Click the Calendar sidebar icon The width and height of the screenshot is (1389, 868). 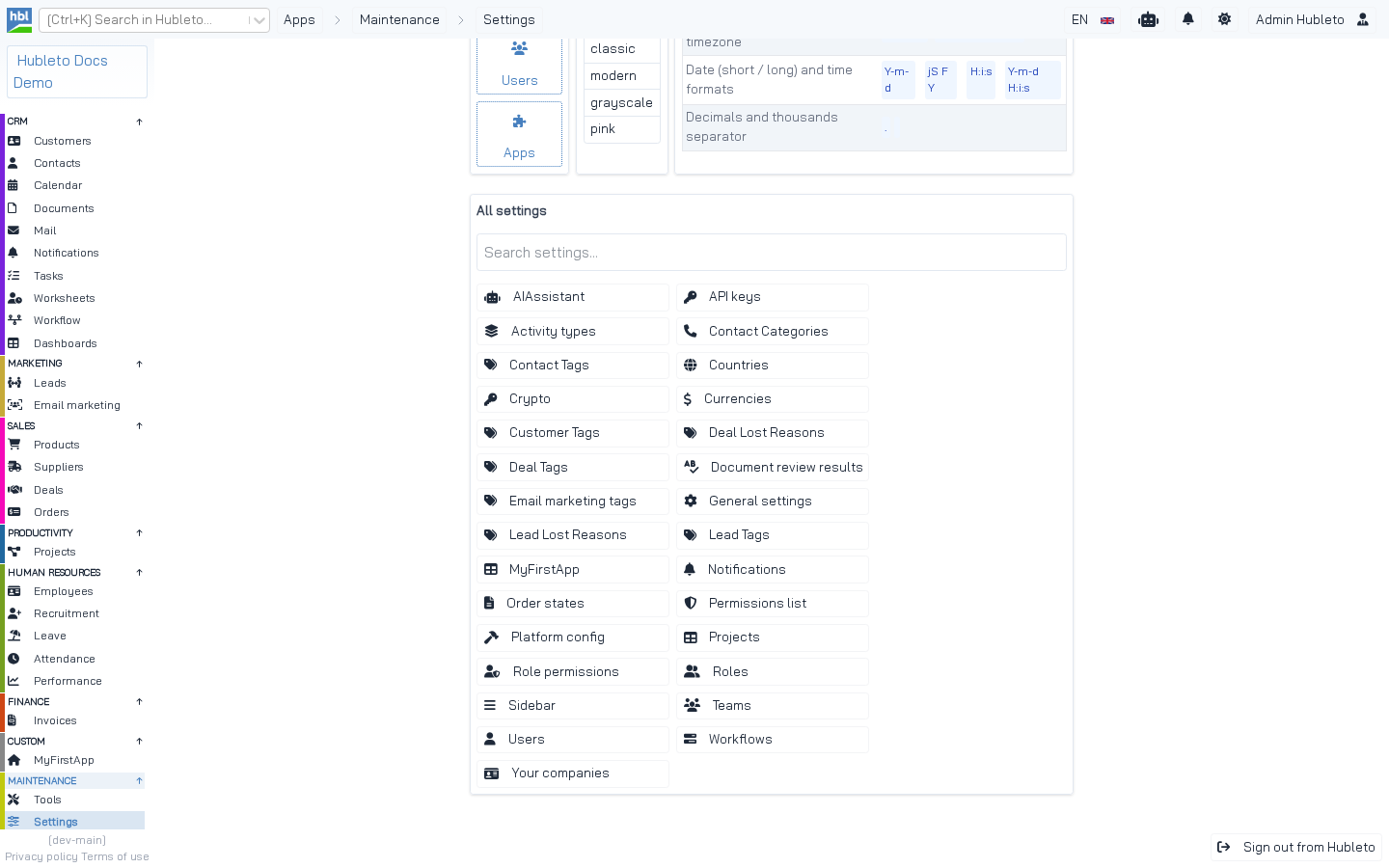click(x=14, y=185)
